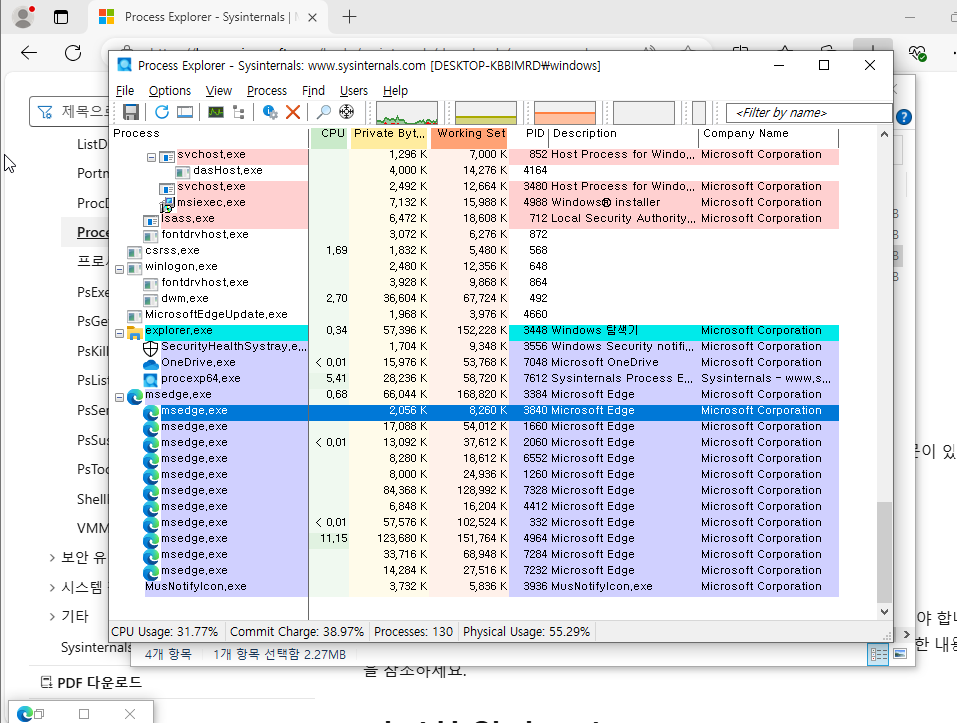
Task: Collapse the winlogon.exe tree node
Action: (x=120, y=269)
